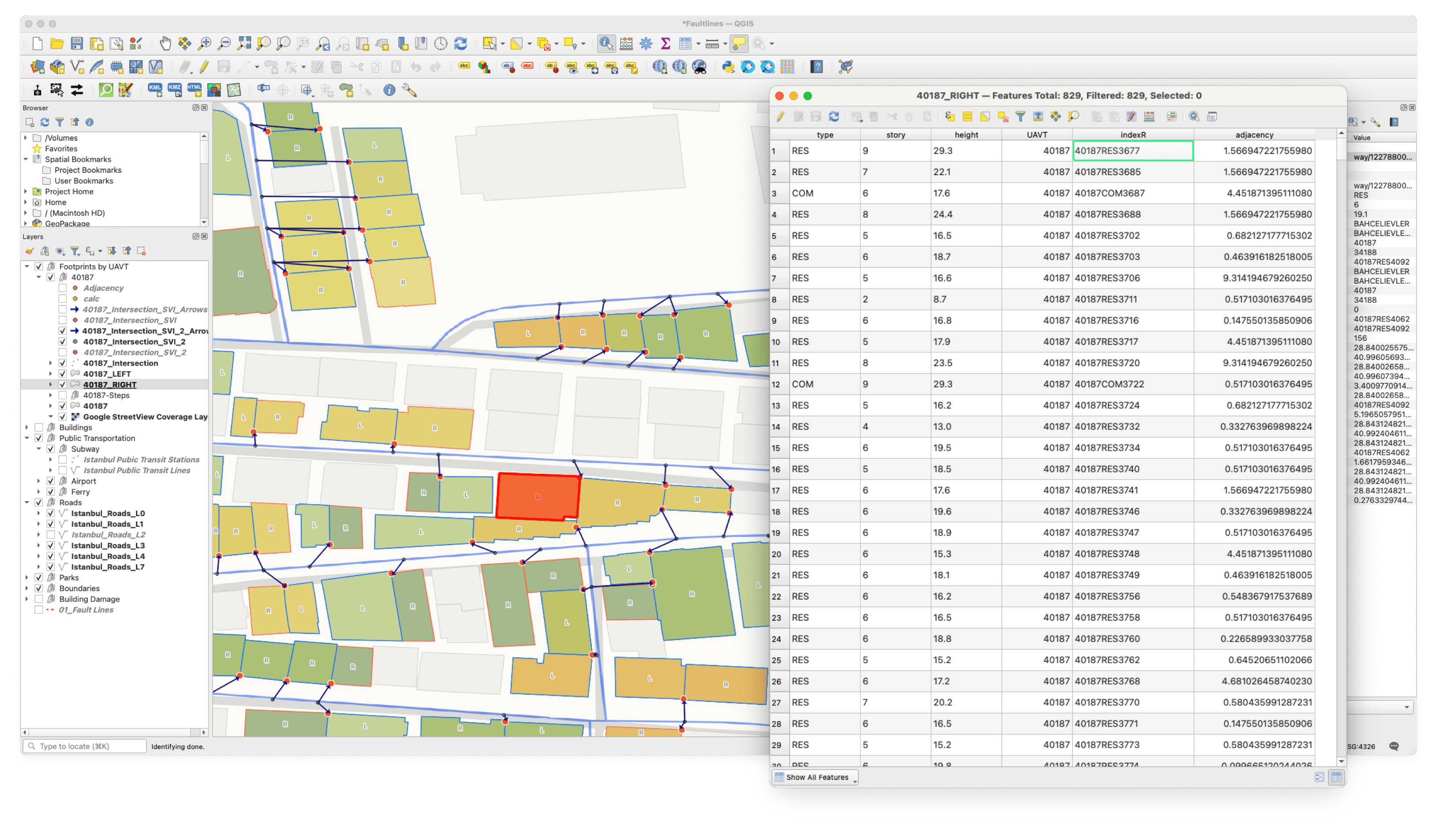This screenshot has height=840, width=1437.
Task: Toggle the Adjacency layer checkbox
Action: coord(63,288)
